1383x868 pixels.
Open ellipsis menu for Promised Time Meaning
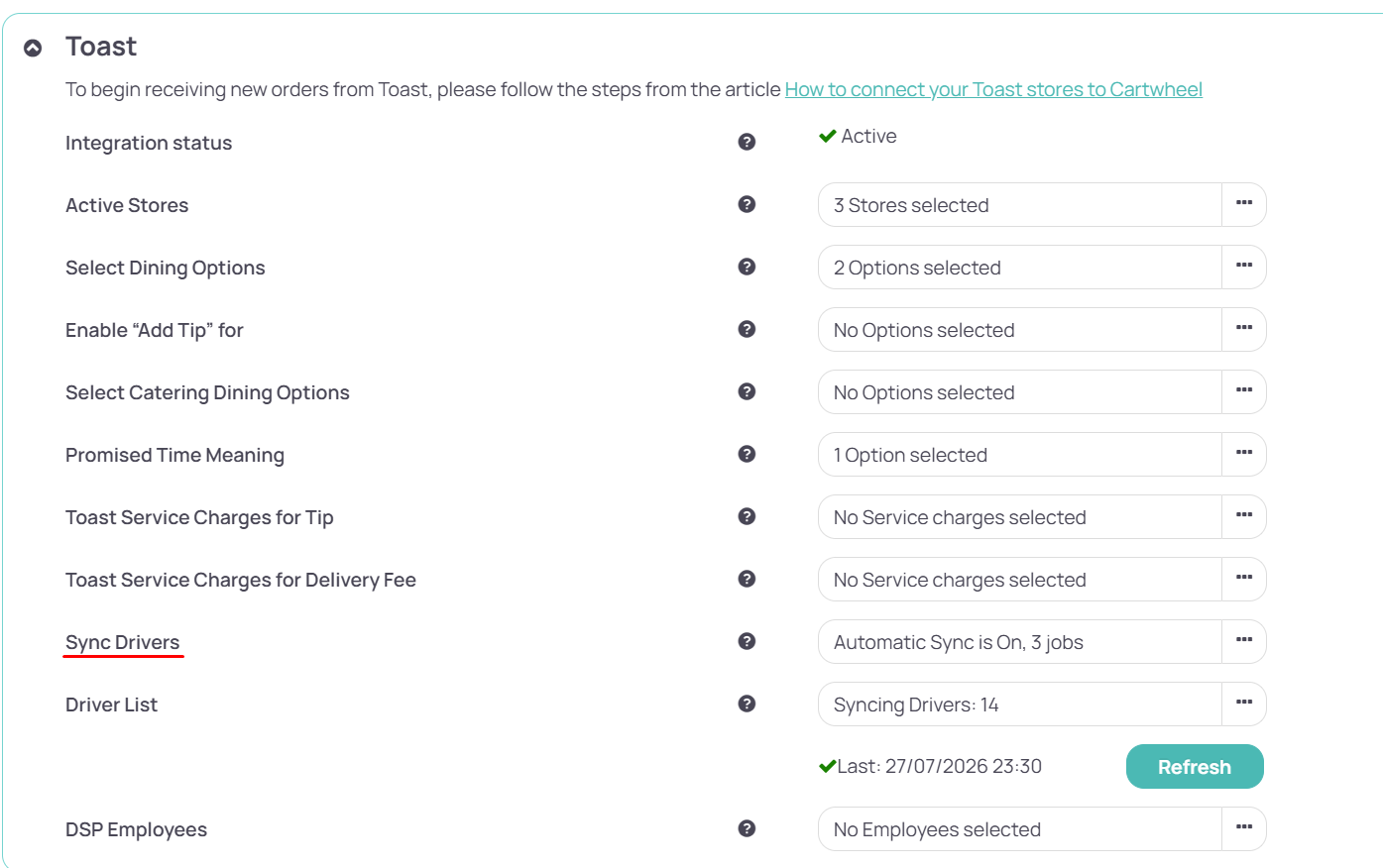[1244, 454]
